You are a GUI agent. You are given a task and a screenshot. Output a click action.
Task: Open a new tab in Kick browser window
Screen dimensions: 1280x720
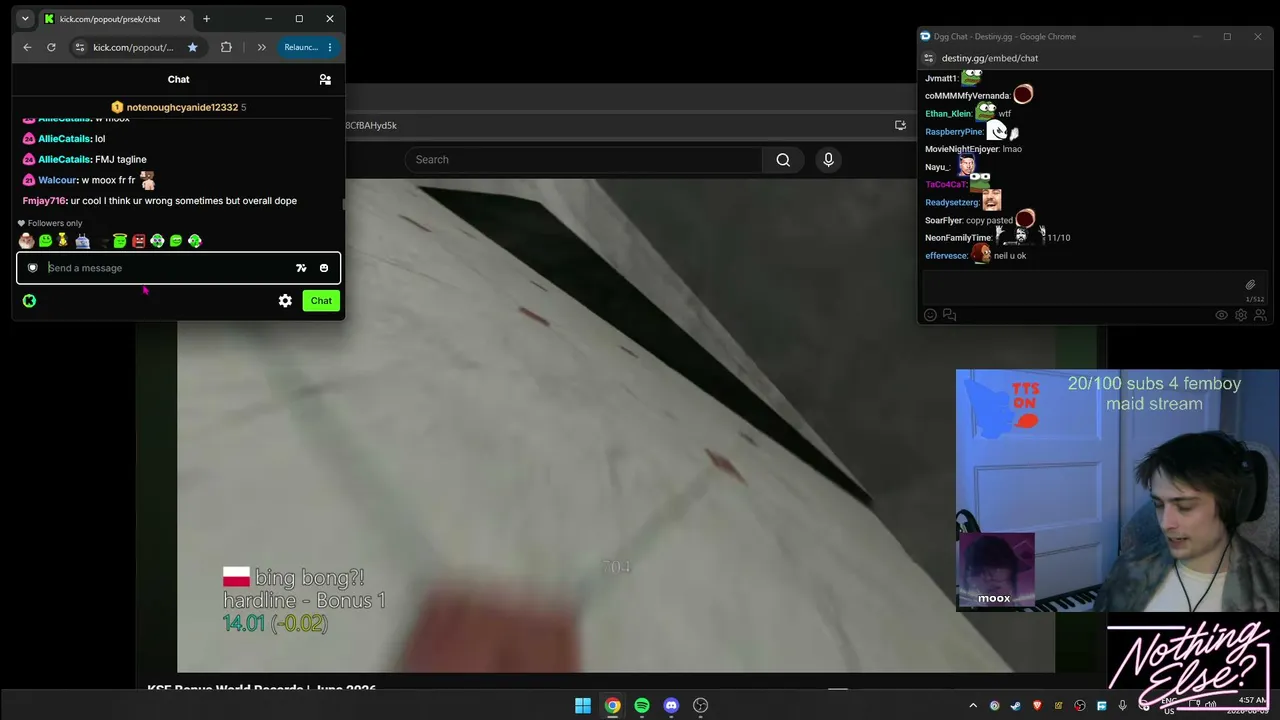(x=206, y=19)
